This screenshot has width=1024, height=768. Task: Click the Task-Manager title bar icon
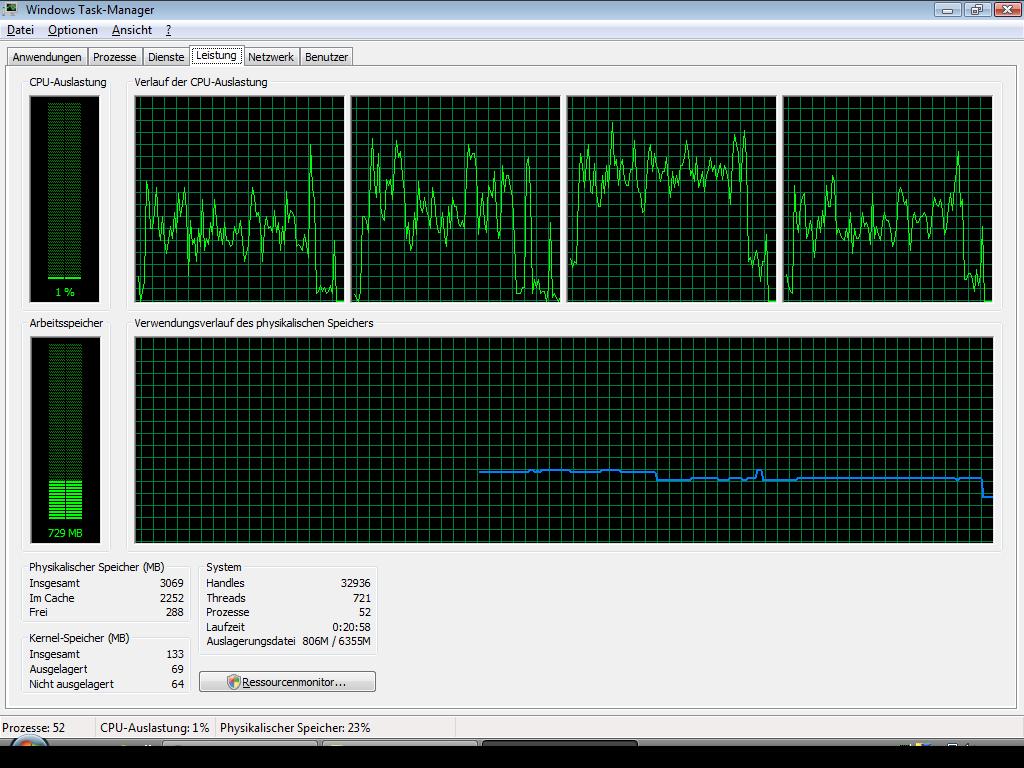(11, 10)
